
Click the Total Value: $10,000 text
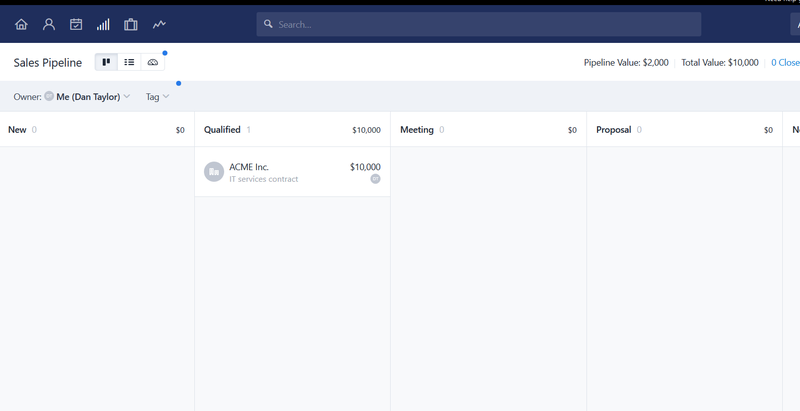(x=720, y=62)
